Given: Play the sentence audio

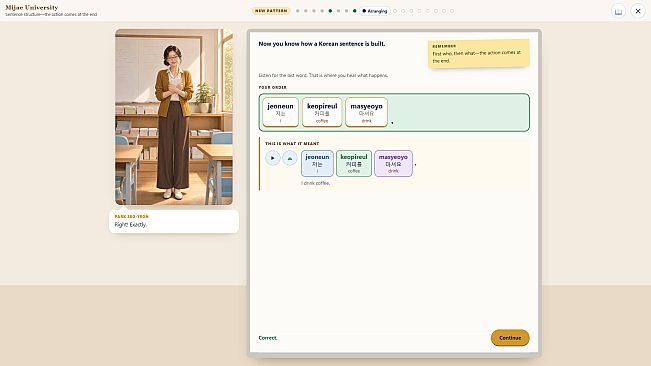Looking at the screenshot, I should 272,158.
